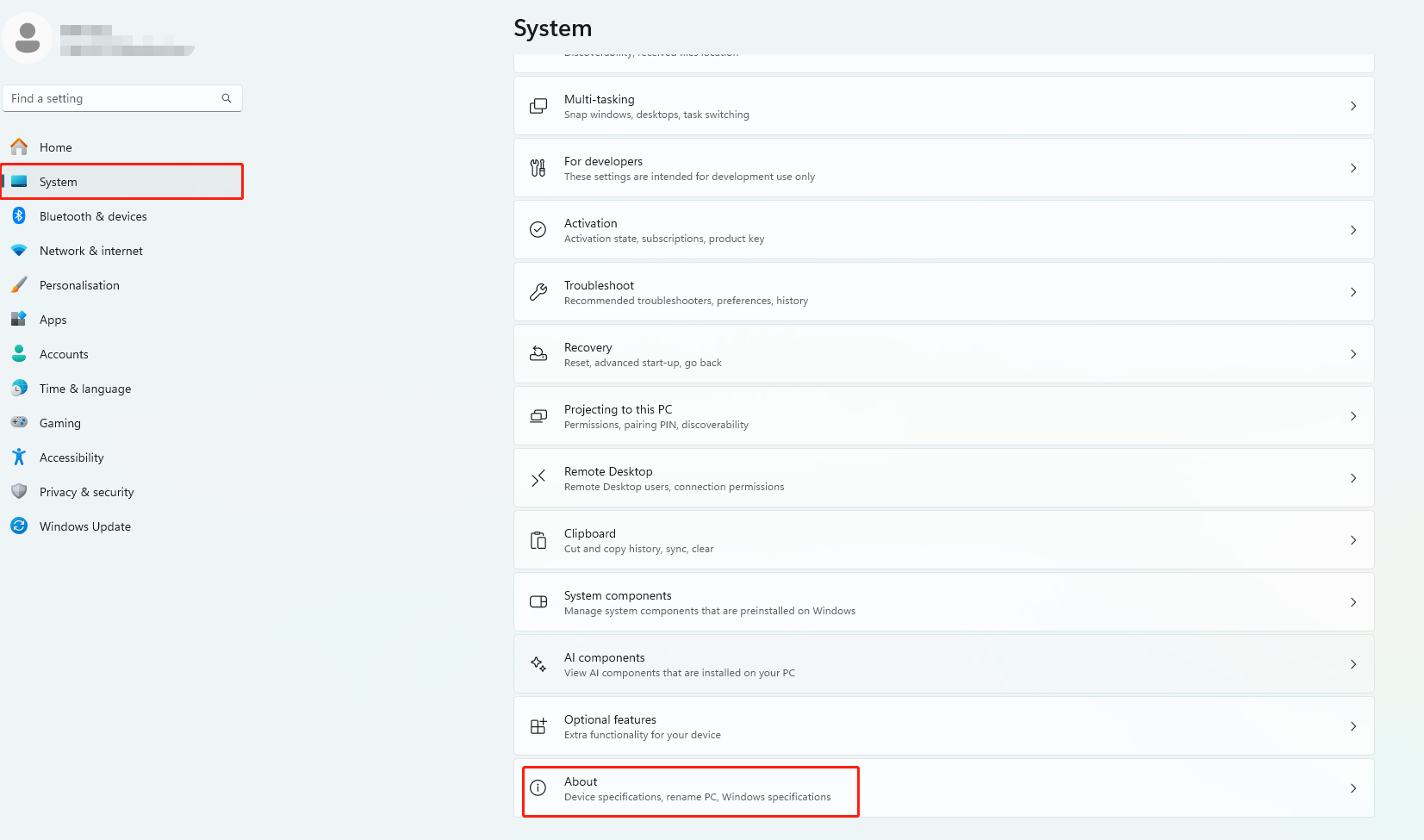Click the Bluetooth icon in sidebar

pyautogui.click(x=19, y=215)
